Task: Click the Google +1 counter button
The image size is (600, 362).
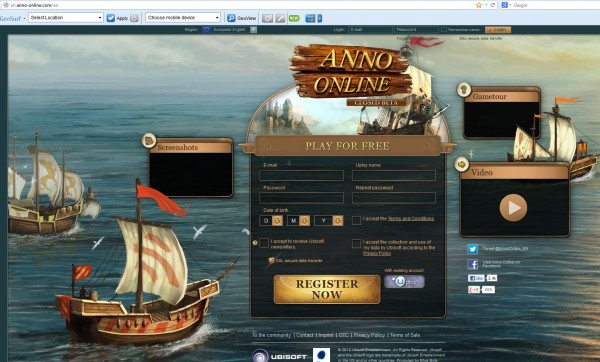Action: click(x=481, y=290)
